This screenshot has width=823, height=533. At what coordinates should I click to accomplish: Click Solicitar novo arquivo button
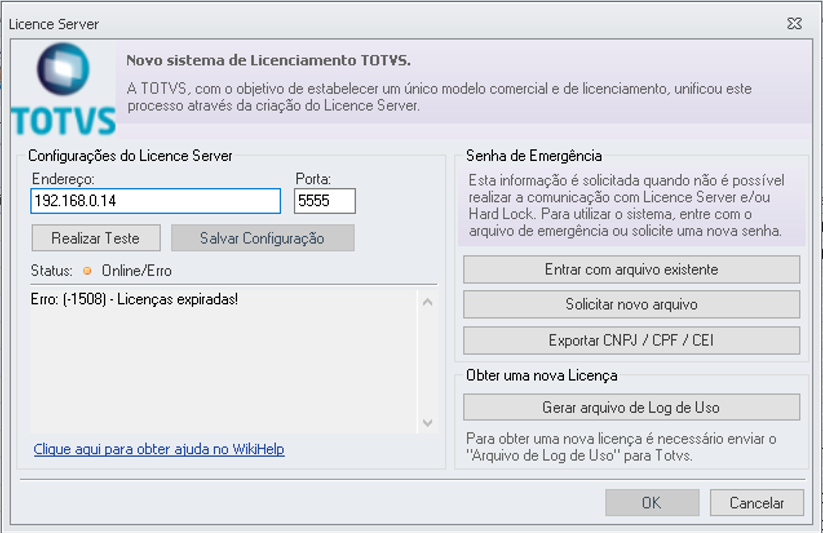631,305
